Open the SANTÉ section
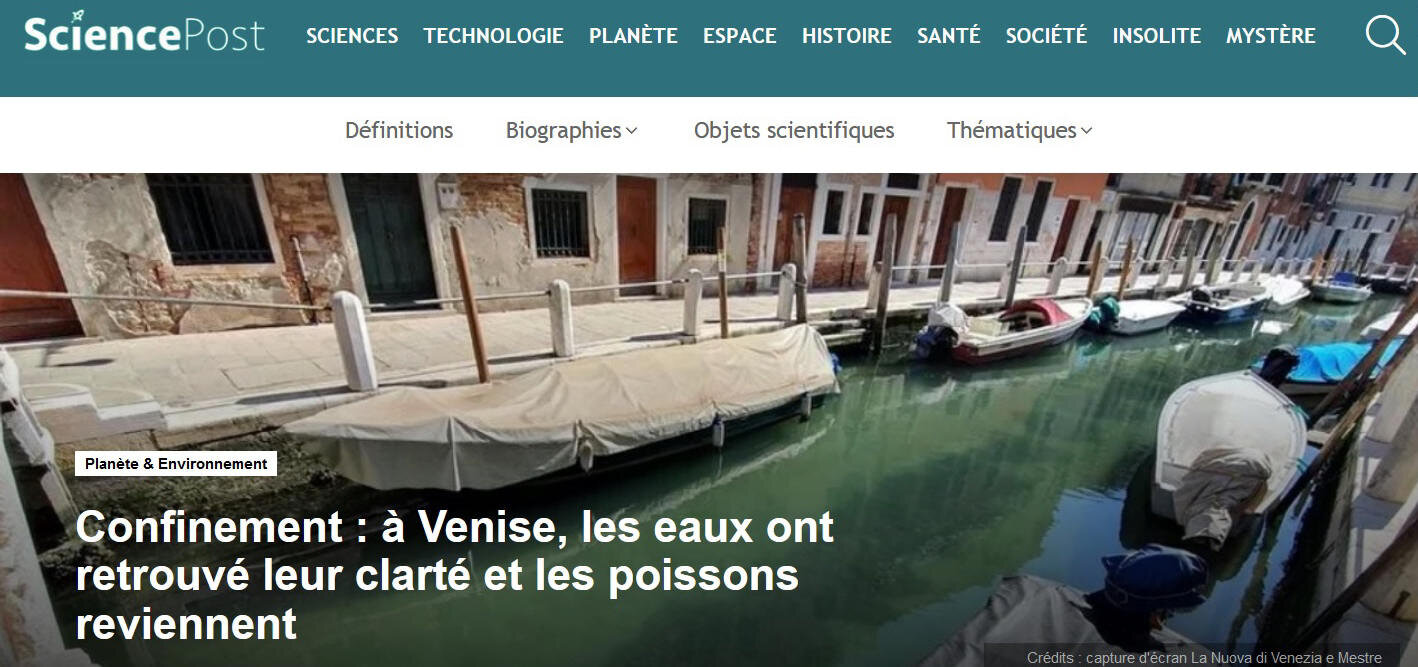This screenshot has width=1418, height=667. (949, 36)
